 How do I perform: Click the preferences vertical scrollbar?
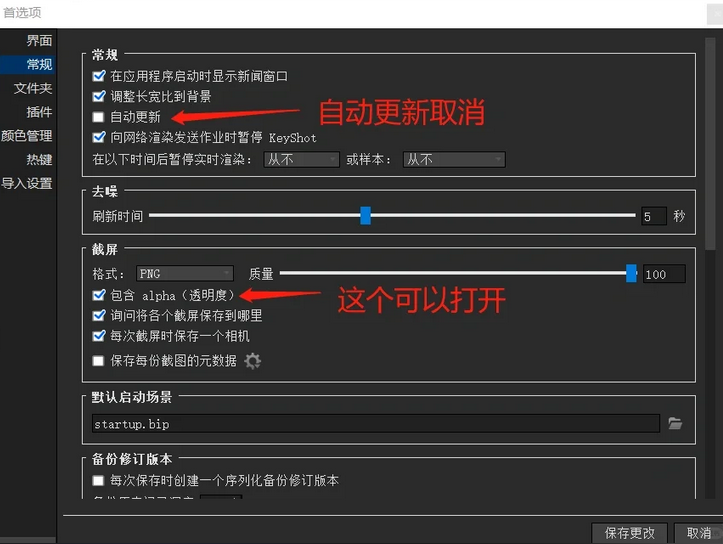pos(710,143)
